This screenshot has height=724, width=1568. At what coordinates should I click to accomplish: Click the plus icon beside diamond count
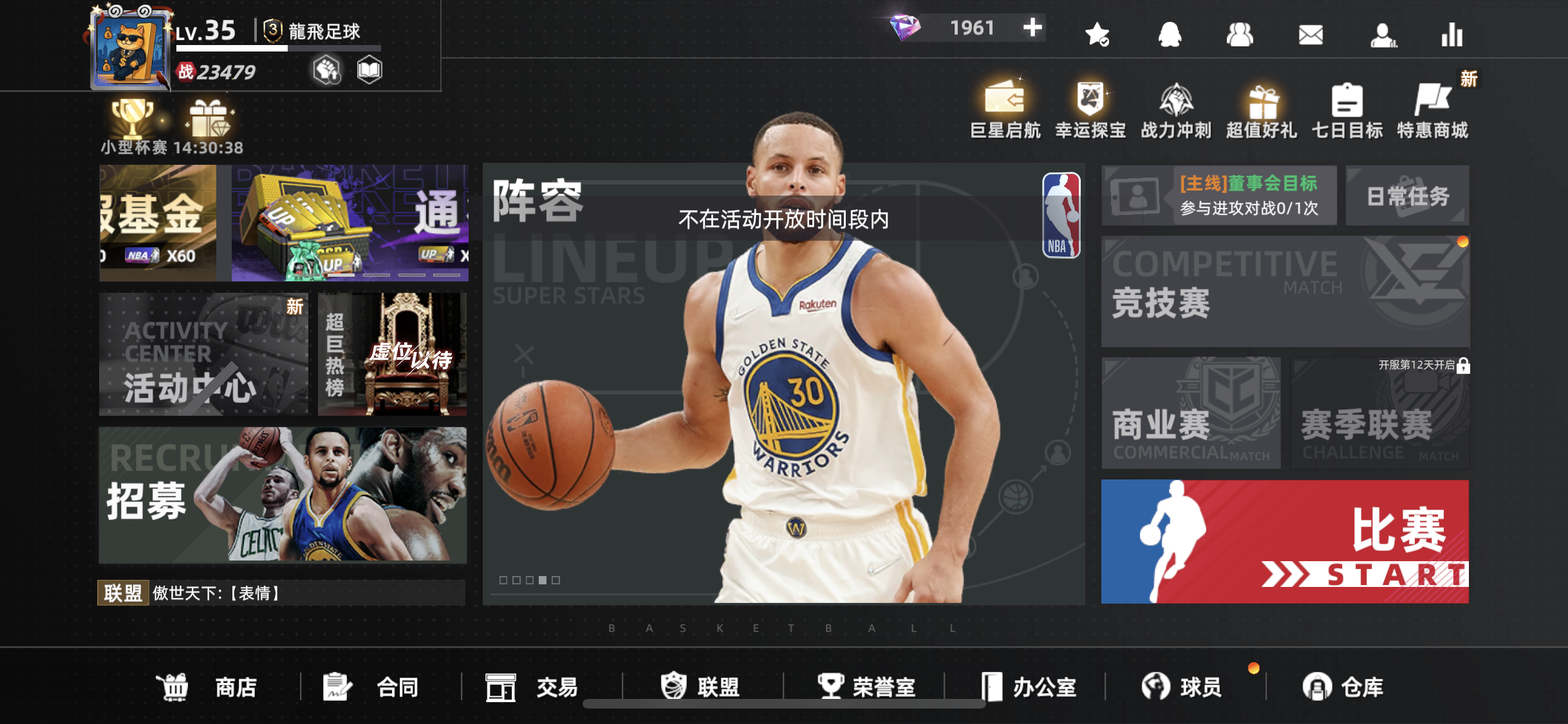pos(1032,28)
